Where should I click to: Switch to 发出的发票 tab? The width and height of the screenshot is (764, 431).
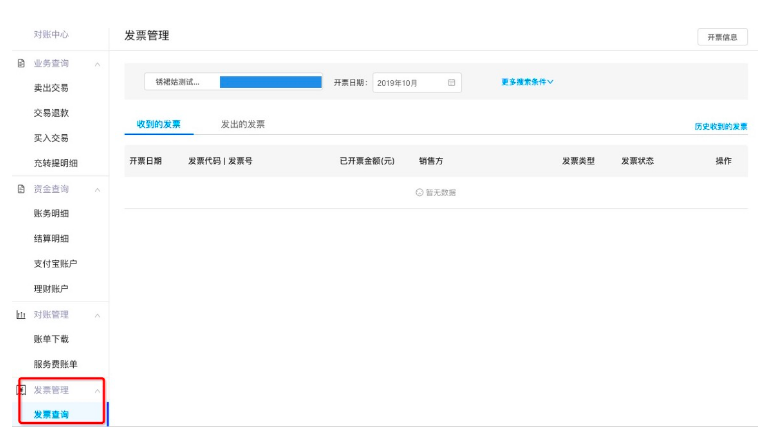click(x=243, y=124)
